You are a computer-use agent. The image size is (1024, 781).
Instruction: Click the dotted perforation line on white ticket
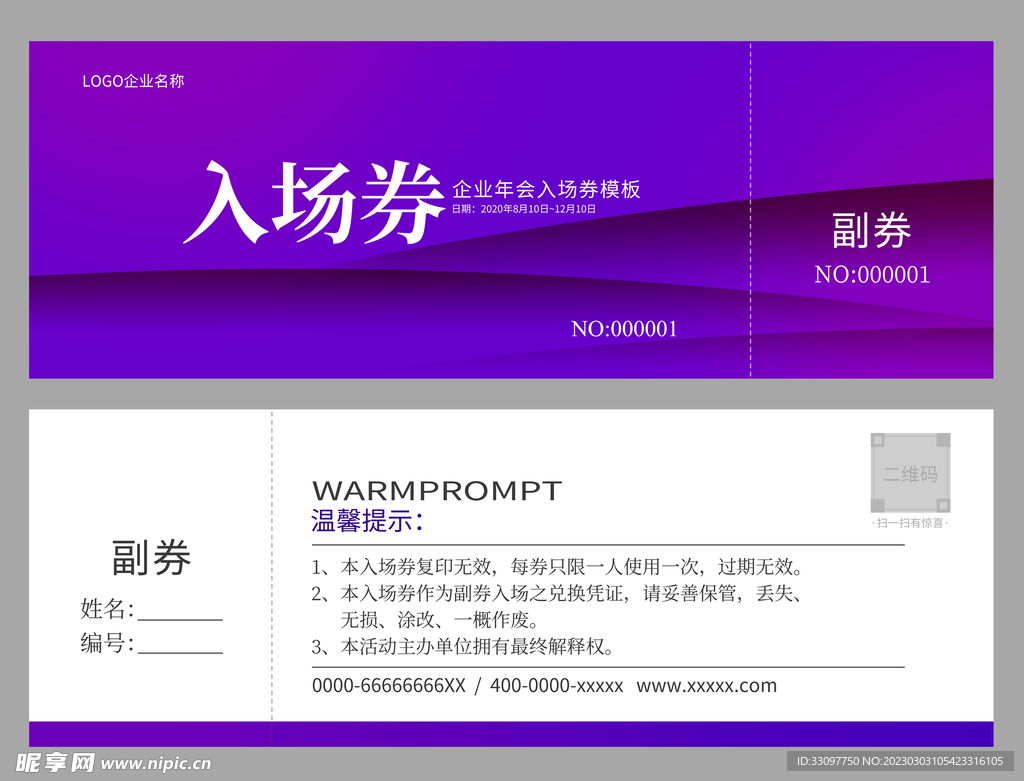pos(269,570)
